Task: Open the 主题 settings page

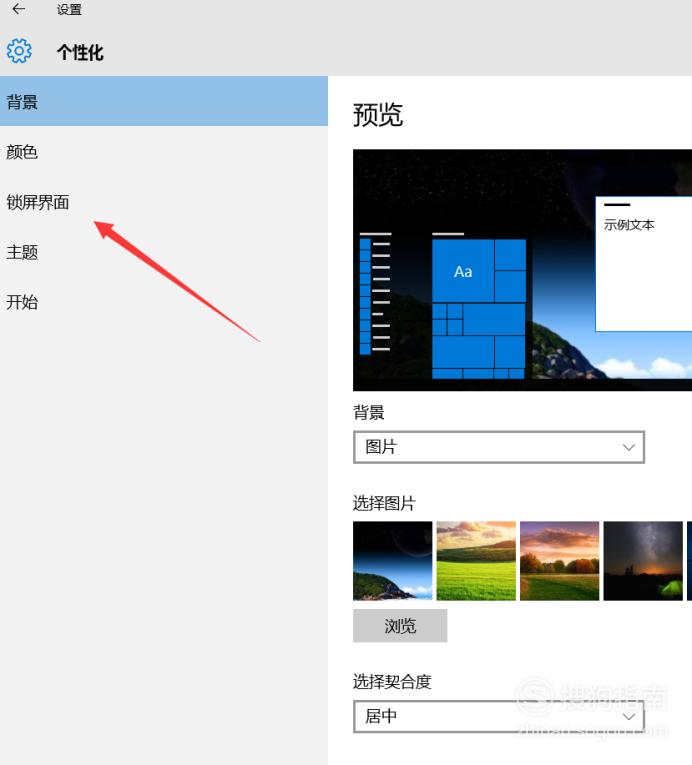Action: pos(163,252)
